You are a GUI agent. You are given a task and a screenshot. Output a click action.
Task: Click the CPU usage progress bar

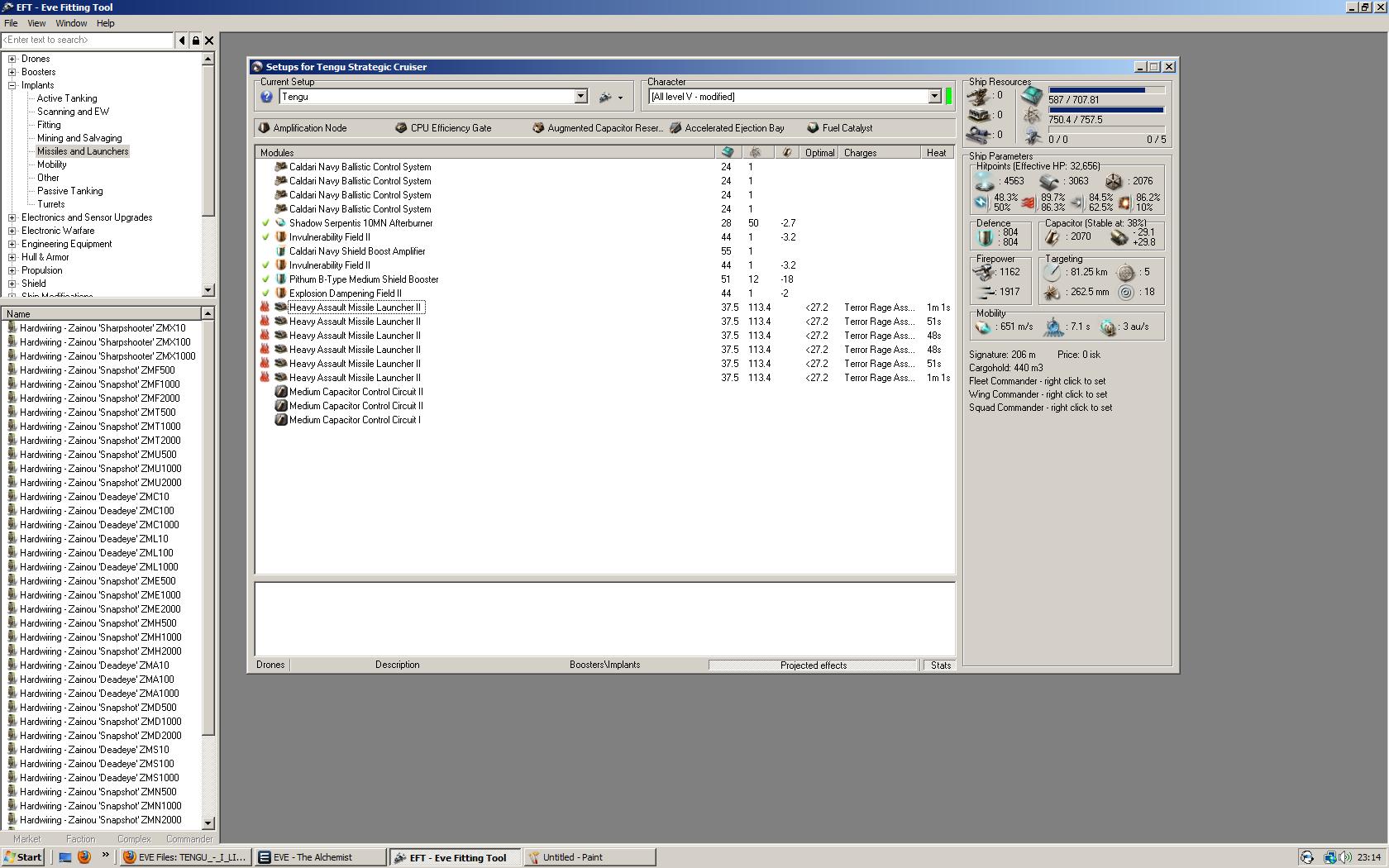[x=1106, y=90]
